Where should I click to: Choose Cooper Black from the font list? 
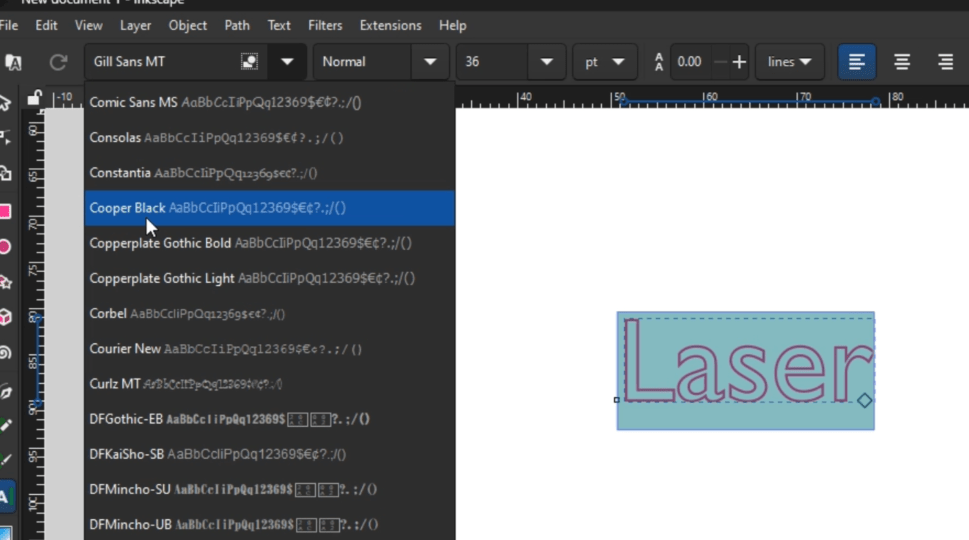(x=128, y=208)
